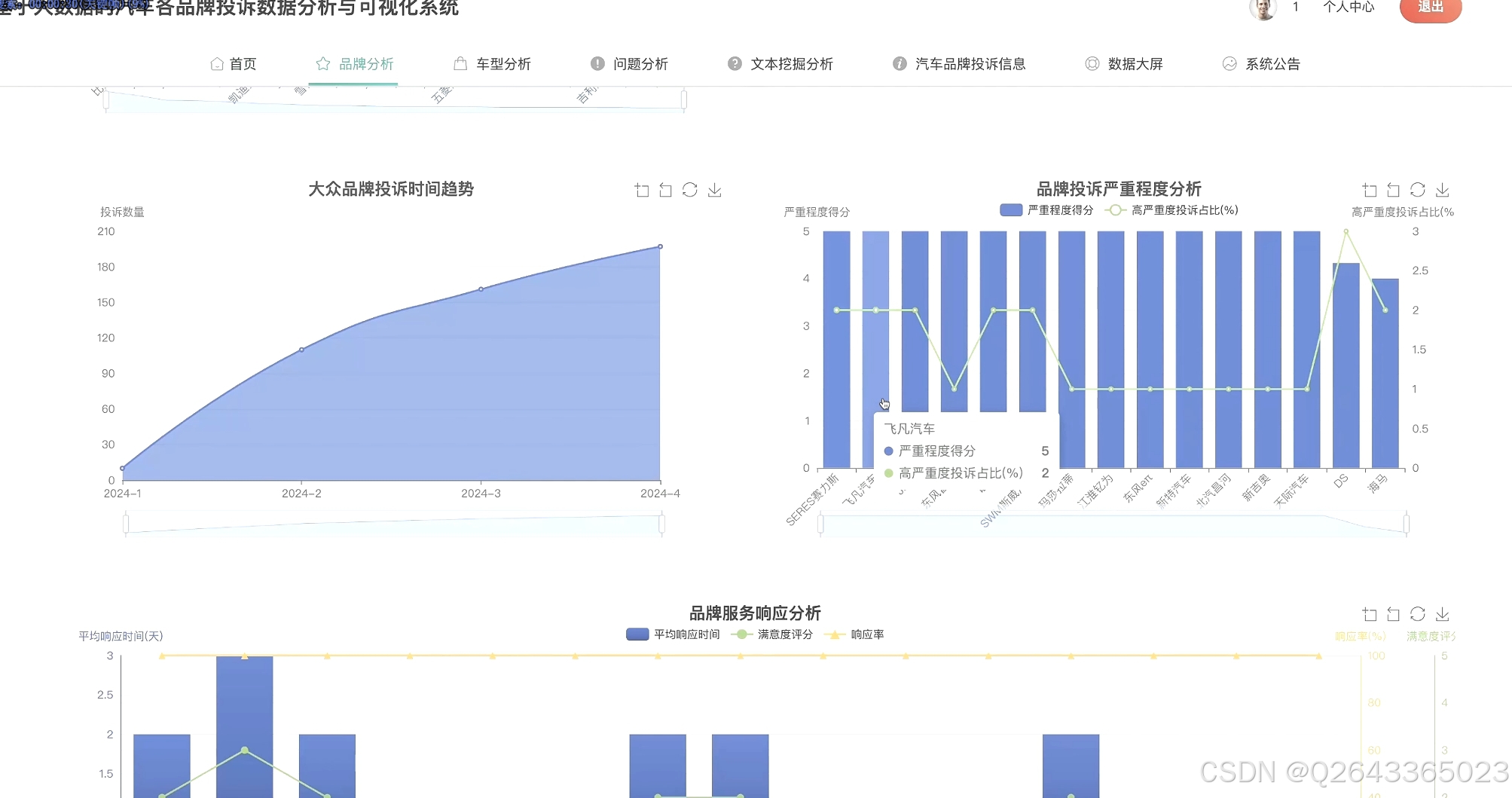This screenshot has width=1512, height=798.
Task: Click the 2024-3 data point on trend line
Action: [x=481, y=289]
